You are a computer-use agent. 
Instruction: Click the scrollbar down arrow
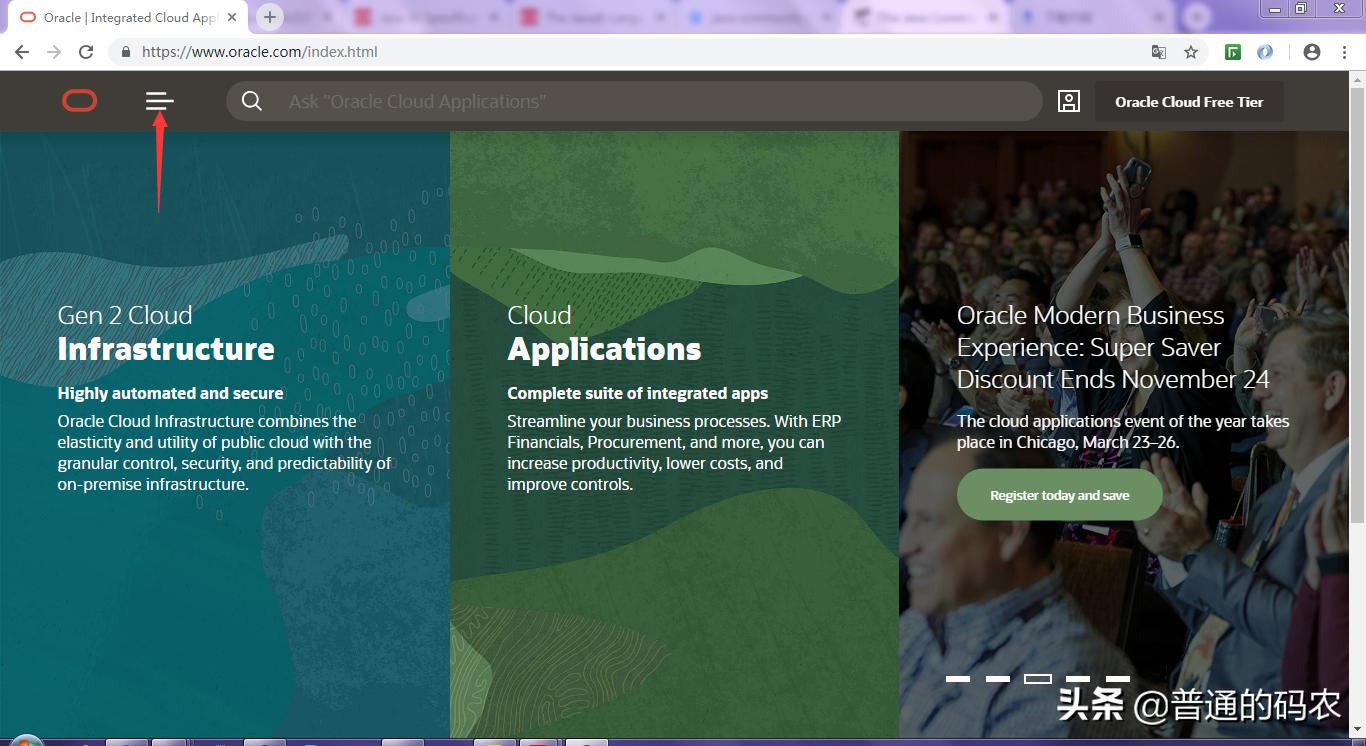pos(1358,730)
